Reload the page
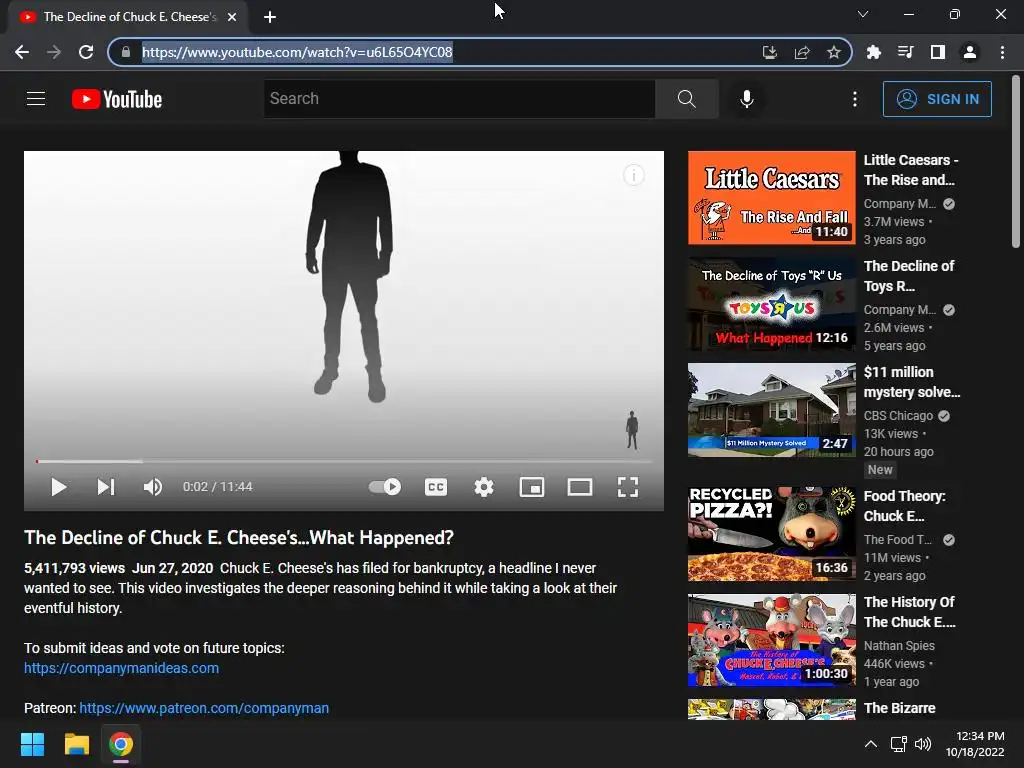 (86, 52)
